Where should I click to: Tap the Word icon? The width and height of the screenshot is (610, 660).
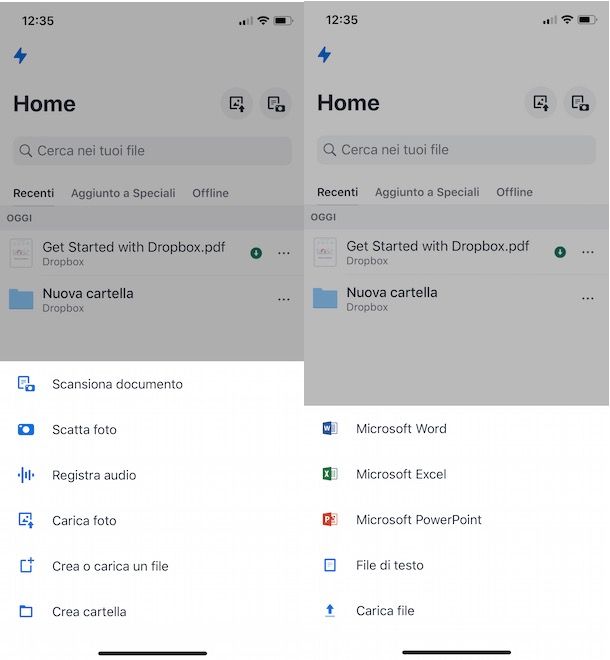point(330,429)
